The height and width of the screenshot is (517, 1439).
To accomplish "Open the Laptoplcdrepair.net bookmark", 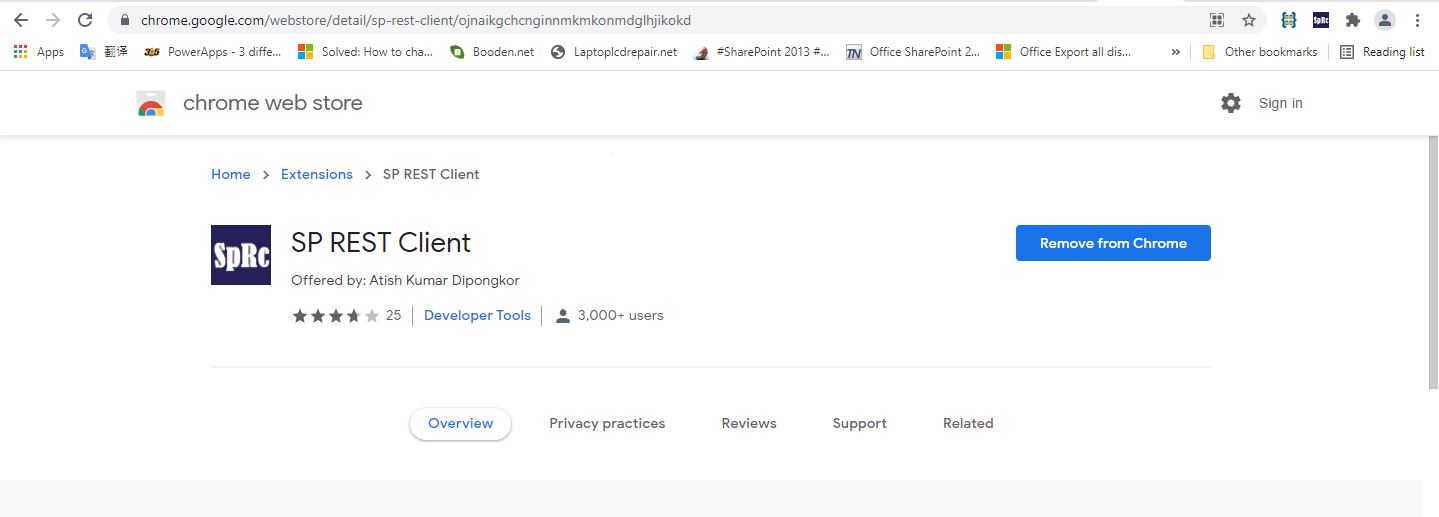I will (x=614, y=52).
